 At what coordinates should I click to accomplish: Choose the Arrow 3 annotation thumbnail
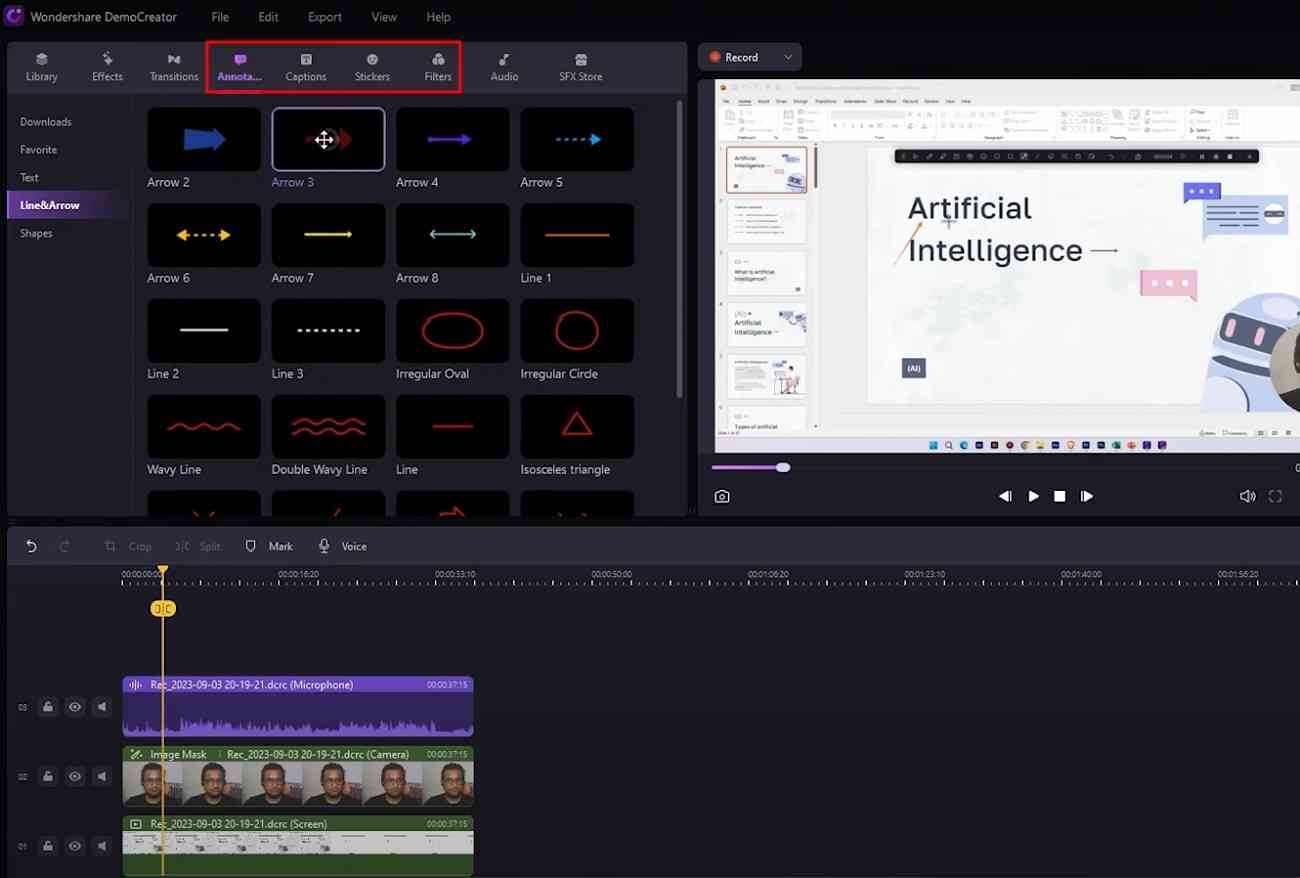pyautogui.click(x=328, y=139)
